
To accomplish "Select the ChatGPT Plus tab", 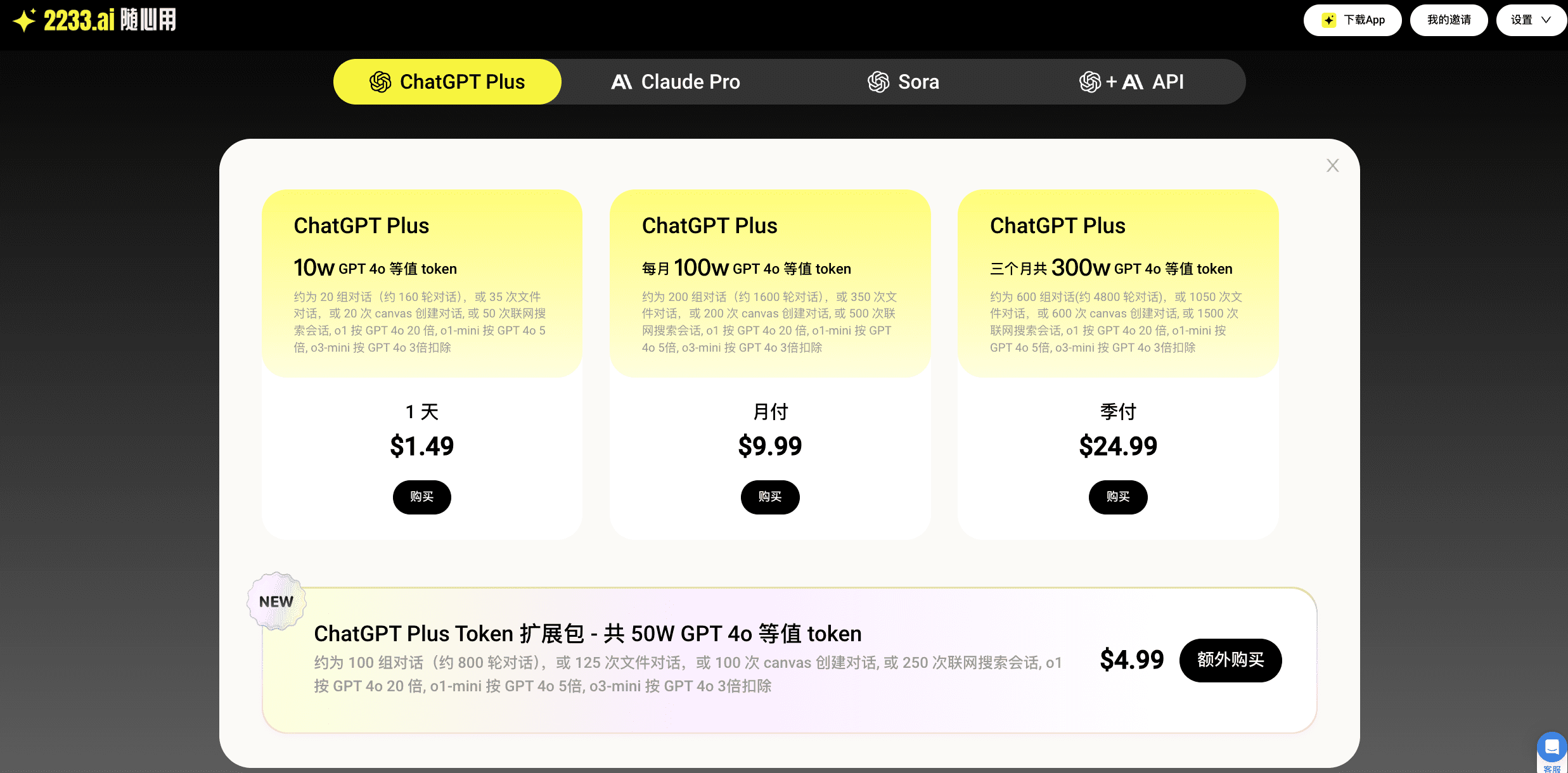I will tap(447, 82).
